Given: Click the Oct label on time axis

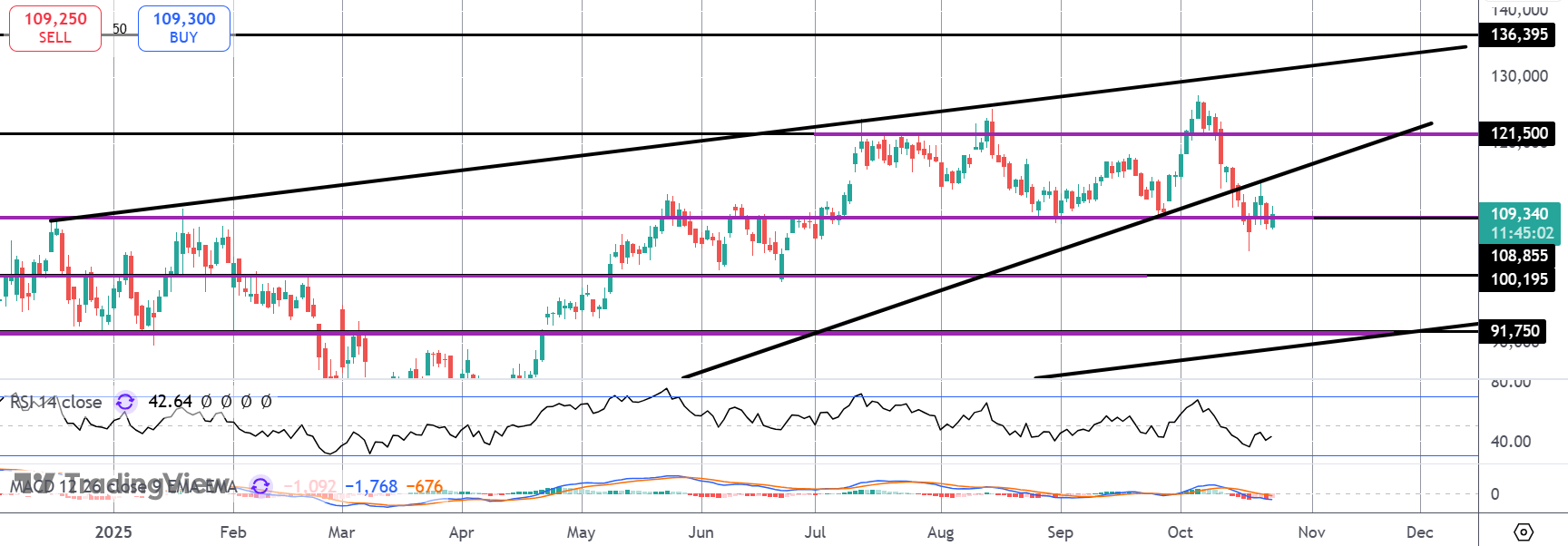Looking at the screenshot, I should coord(1180,532).
